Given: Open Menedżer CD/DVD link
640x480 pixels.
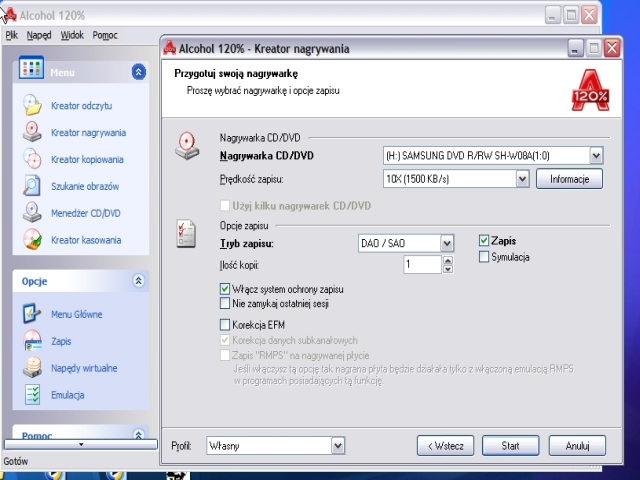Looking at the screenshot, I should pos(86,213).
